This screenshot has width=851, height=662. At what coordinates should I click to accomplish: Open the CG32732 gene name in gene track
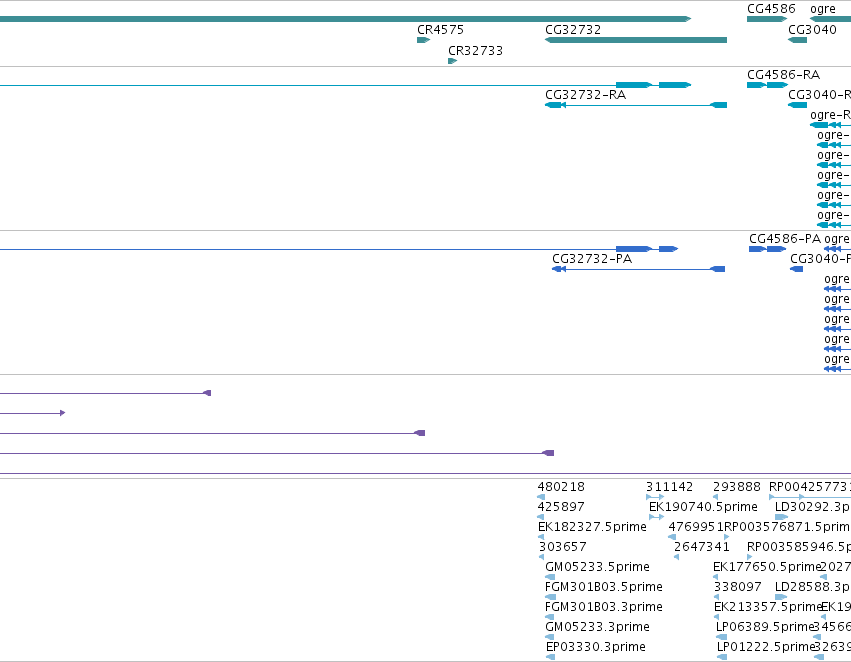[573, 30]
